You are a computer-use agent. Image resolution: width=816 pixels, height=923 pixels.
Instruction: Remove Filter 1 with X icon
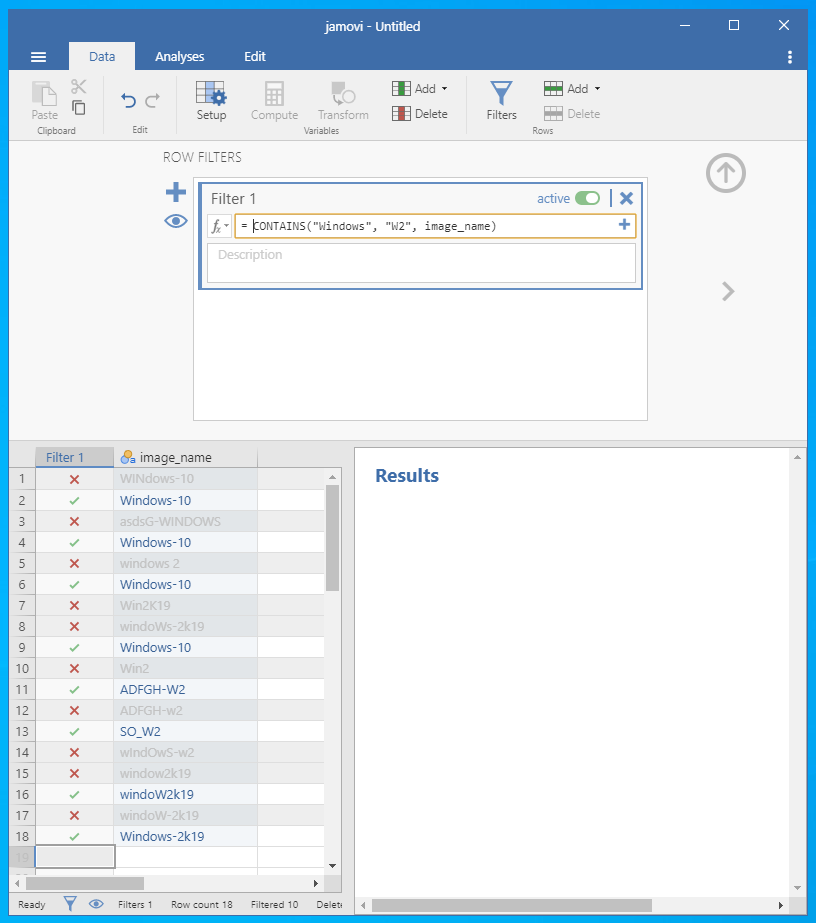626,198
